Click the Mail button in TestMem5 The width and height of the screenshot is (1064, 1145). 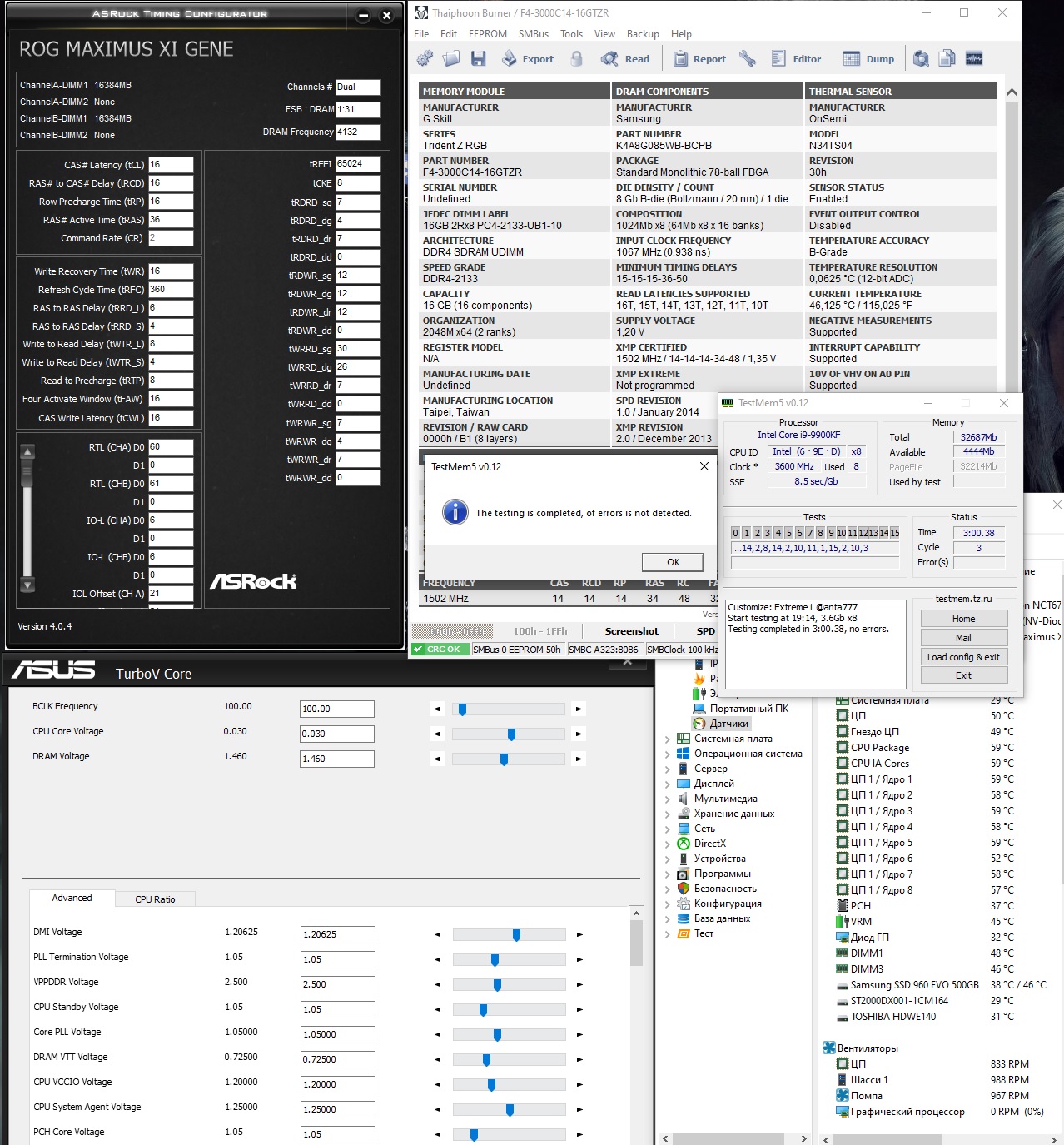pyautogui.click(x=963, y=638)
